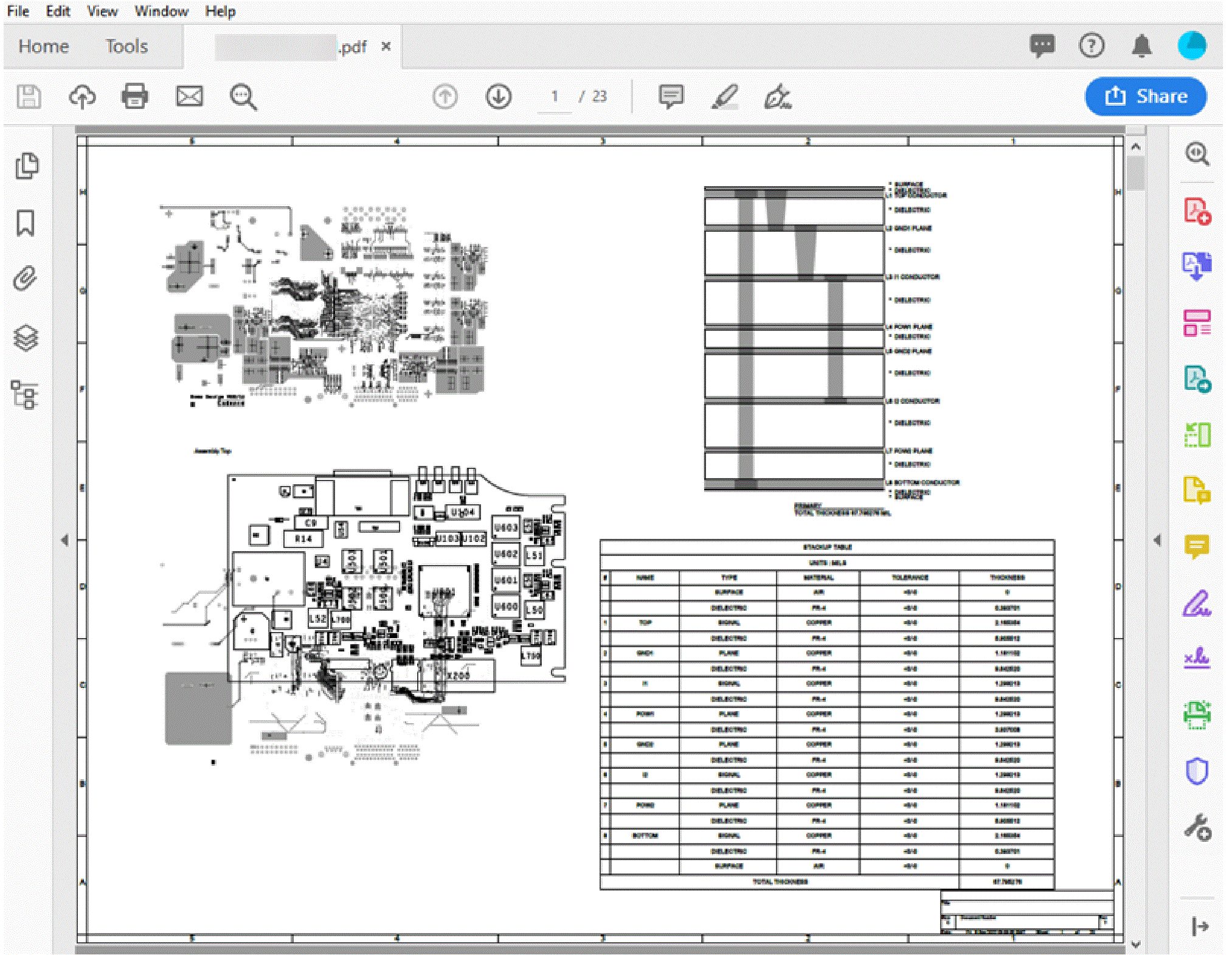
Task: Open the Export PDF tool
Action: tap(1197, 266)
